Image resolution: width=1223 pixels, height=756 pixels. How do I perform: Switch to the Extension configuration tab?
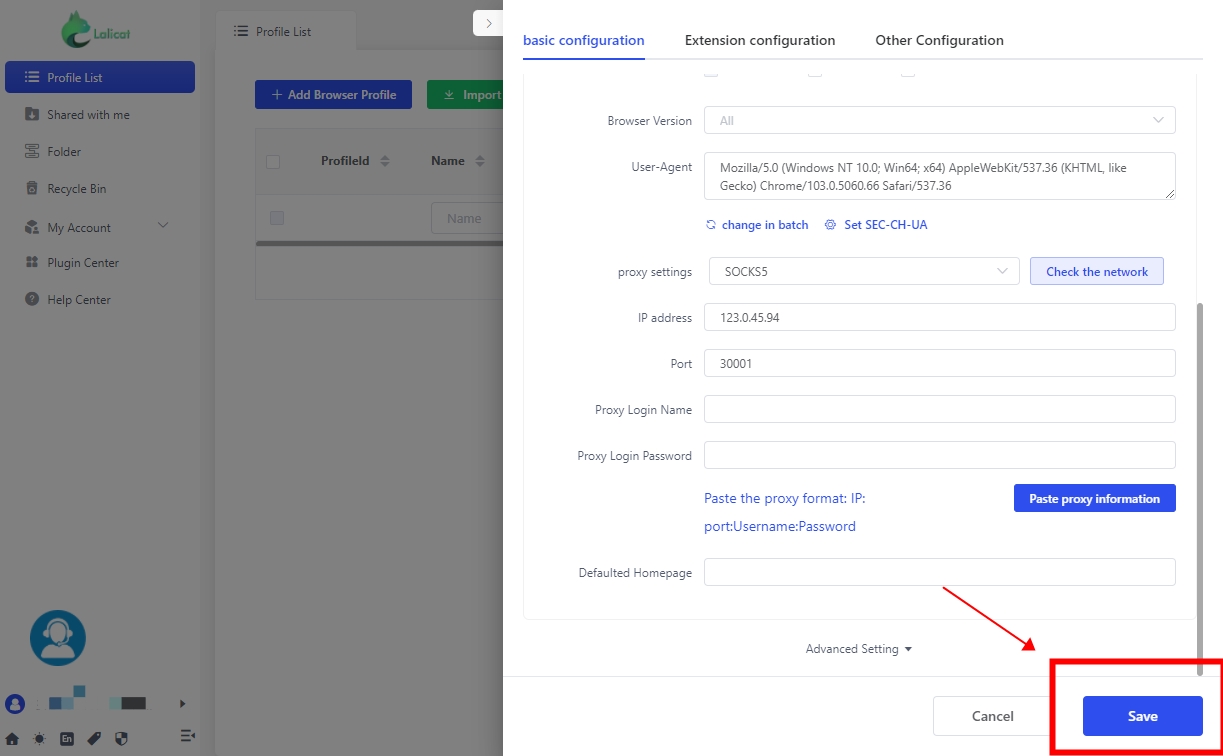[759, 41]
